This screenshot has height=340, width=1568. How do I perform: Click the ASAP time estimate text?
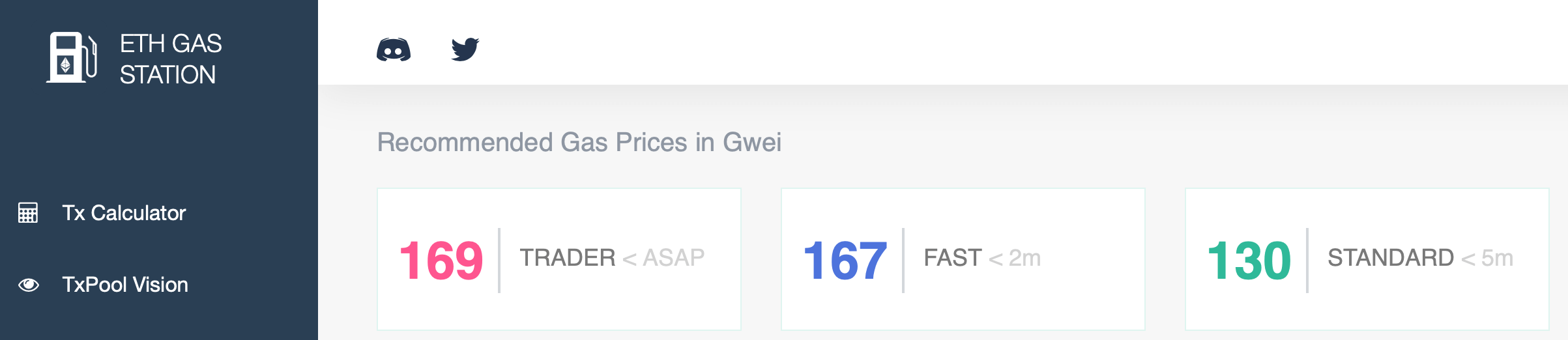click(x=673, y=258)
